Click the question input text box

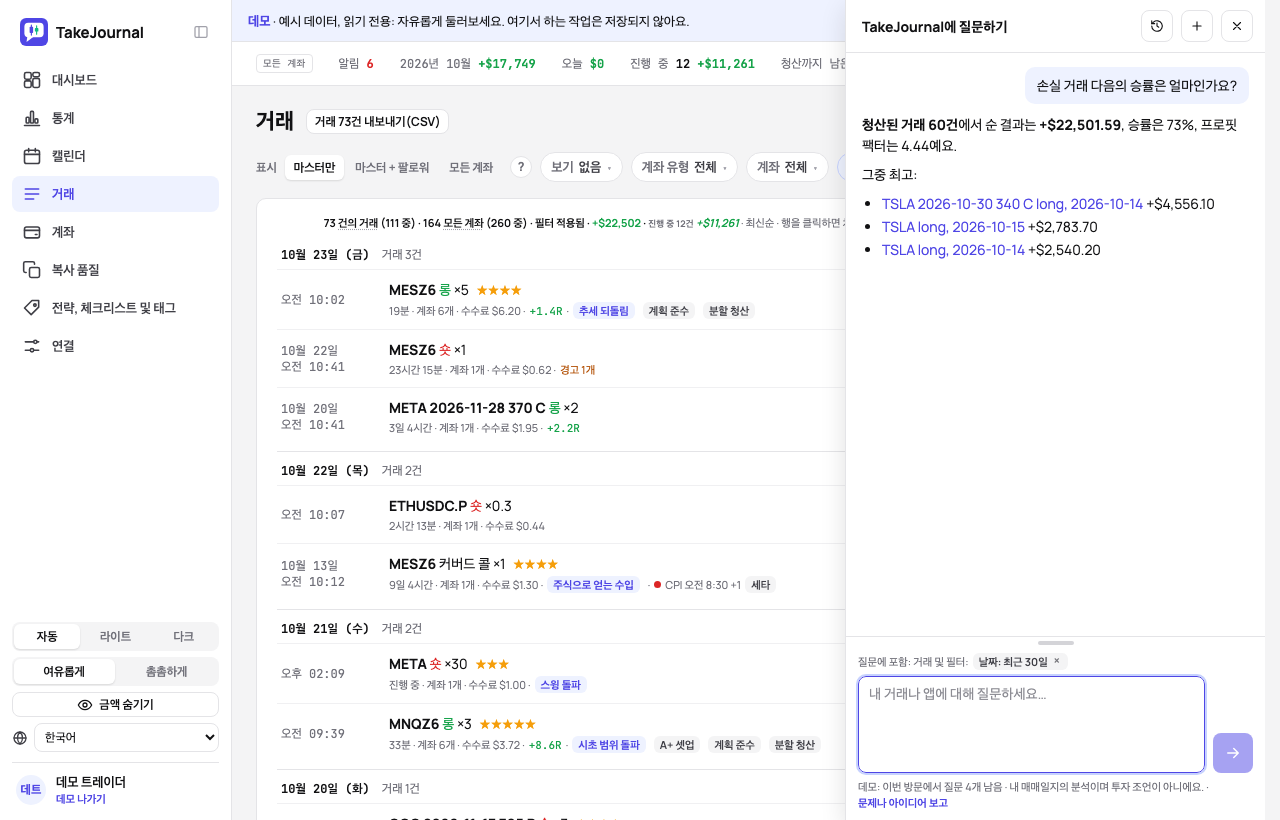1031,725
